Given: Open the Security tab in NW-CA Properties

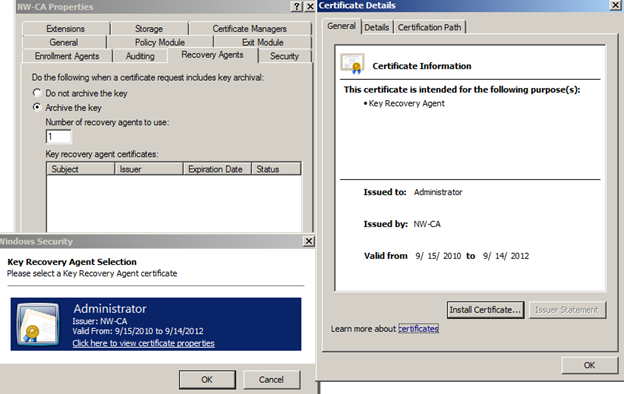Looking at the screenshot, I should tap(285, 56).
